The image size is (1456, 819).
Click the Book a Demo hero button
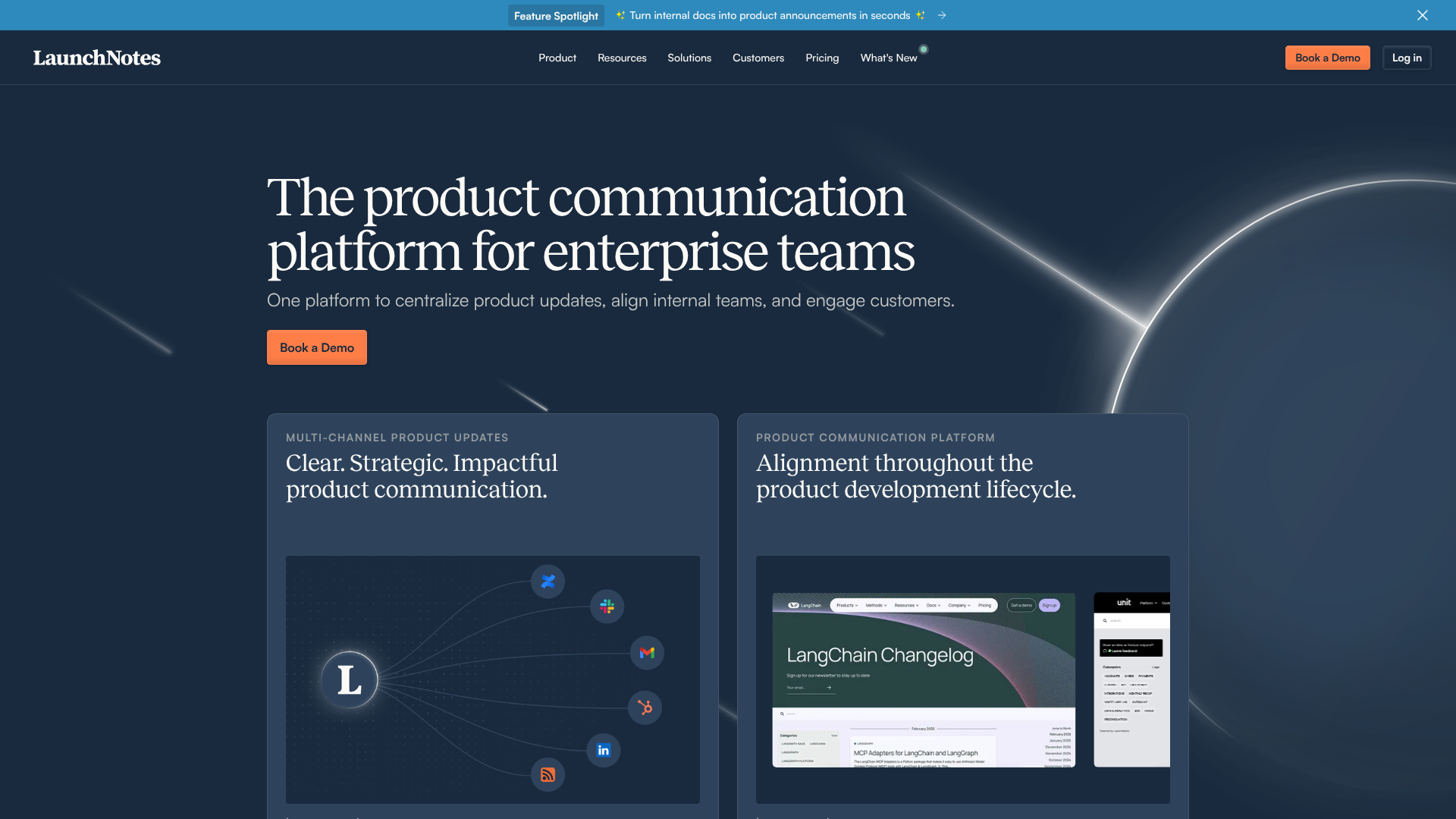click(316, 347)
